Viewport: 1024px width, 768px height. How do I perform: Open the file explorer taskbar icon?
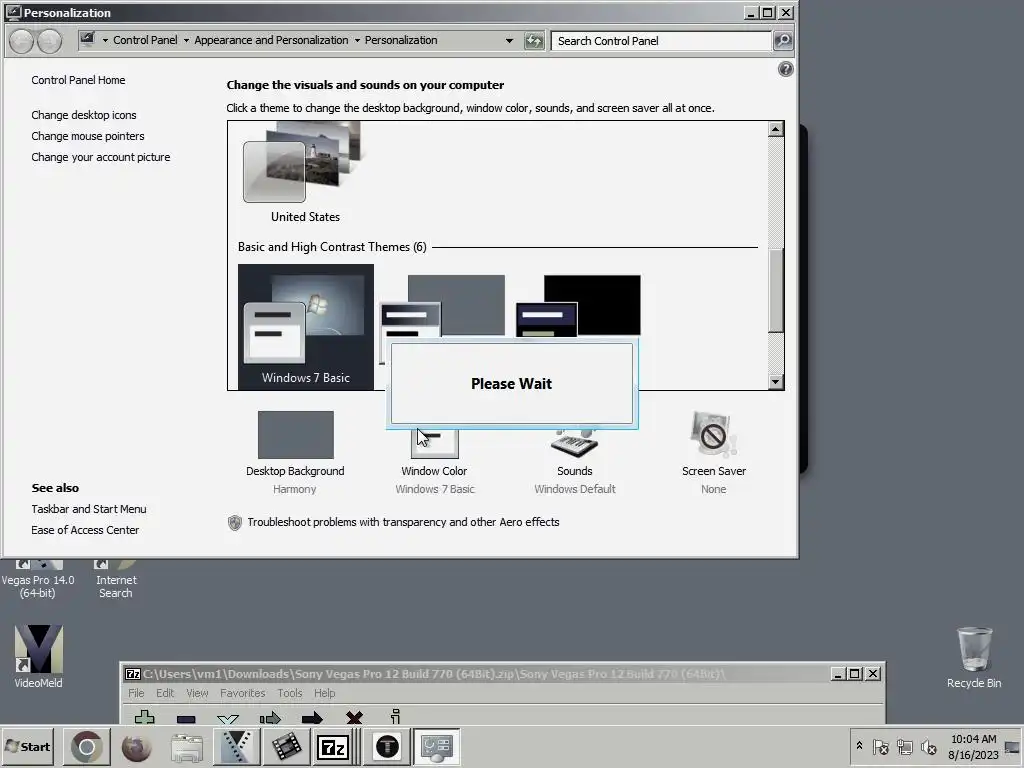[186, 747]
